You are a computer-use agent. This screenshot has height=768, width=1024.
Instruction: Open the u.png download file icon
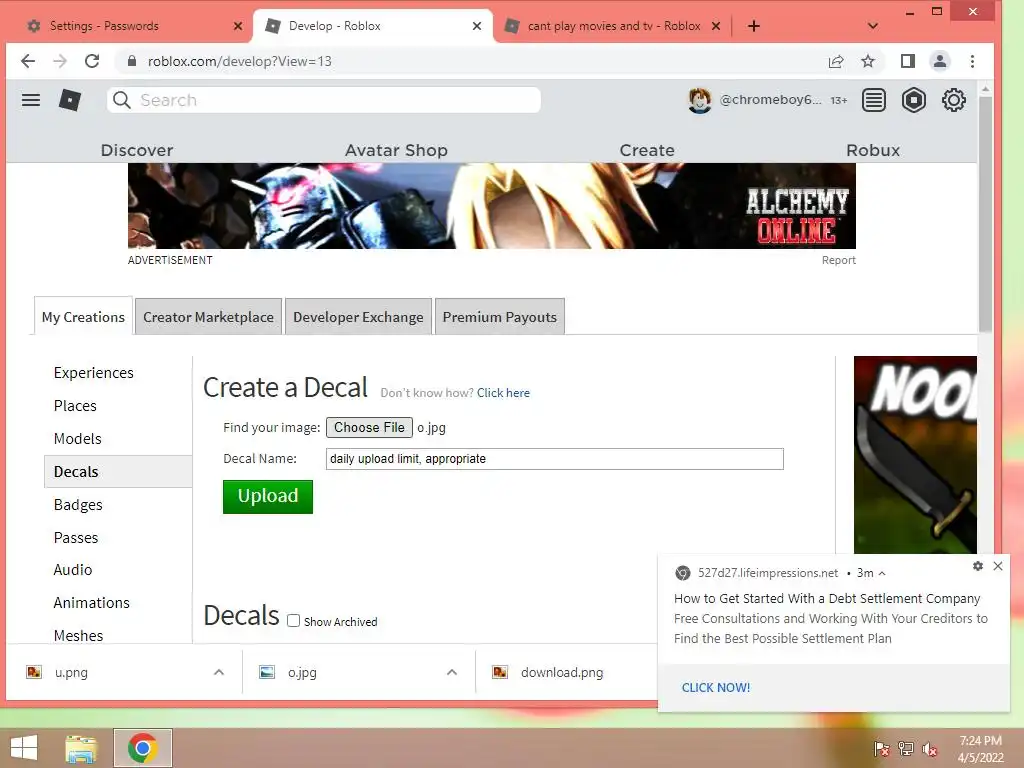click(x=34, y=672)
